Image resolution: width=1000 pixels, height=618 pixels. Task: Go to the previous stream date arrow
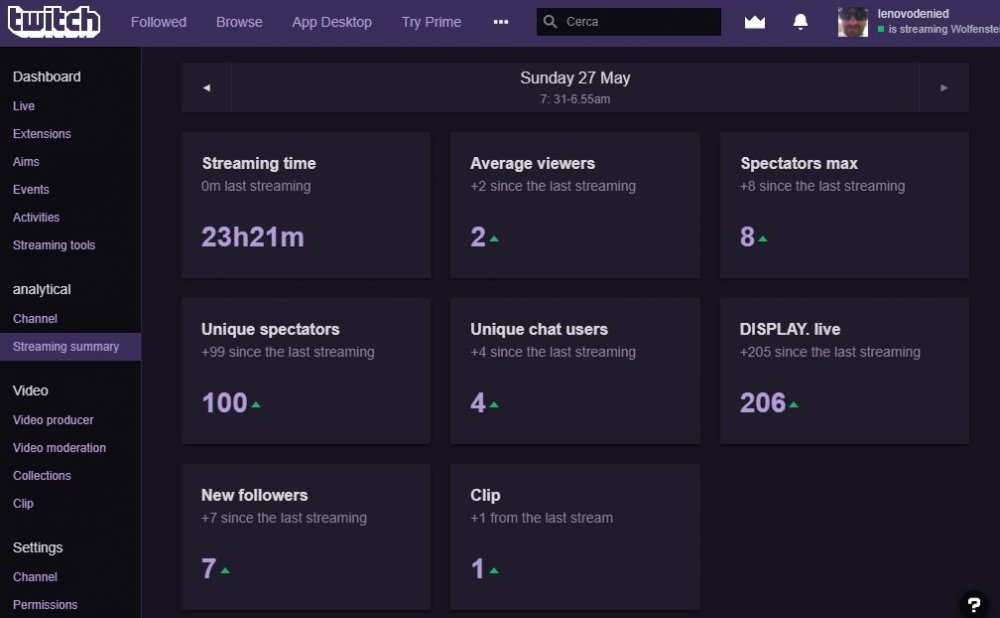tap(206, 87)
